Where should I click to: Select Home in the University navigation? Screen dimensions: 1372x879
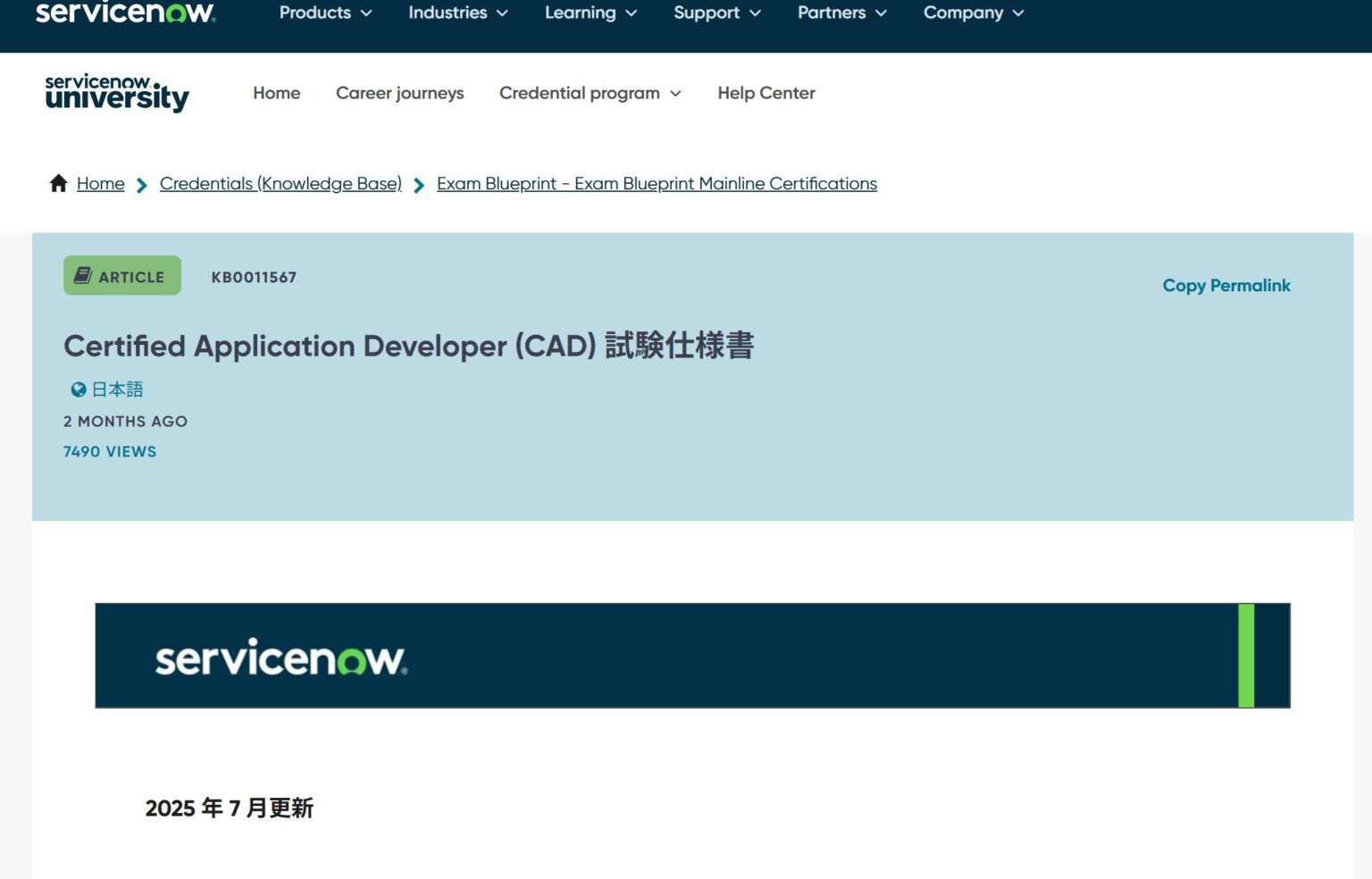pyautogui.click(x=276, y=93)
